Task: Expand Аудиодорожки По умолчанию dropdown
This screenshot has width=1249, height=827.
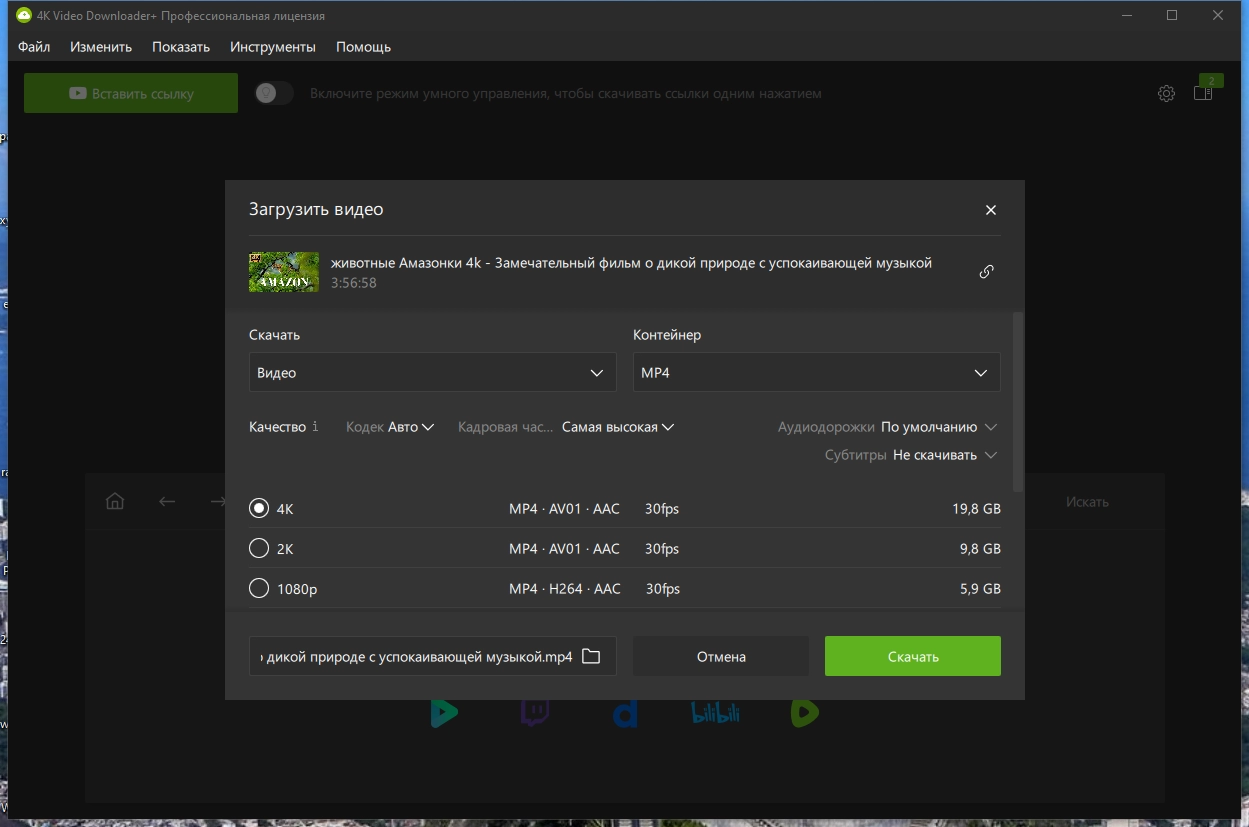Action: (939, 427)
